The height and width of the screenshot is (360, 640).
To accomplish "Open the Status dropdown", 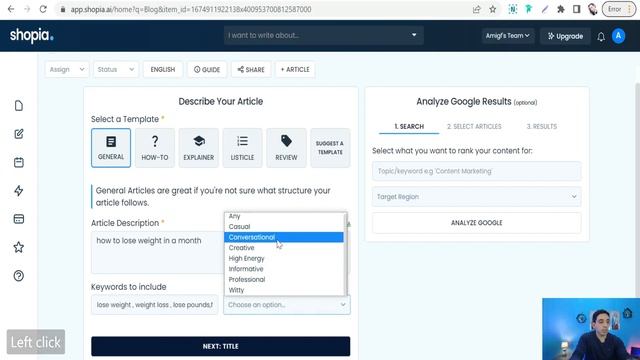I will (116, 69).
